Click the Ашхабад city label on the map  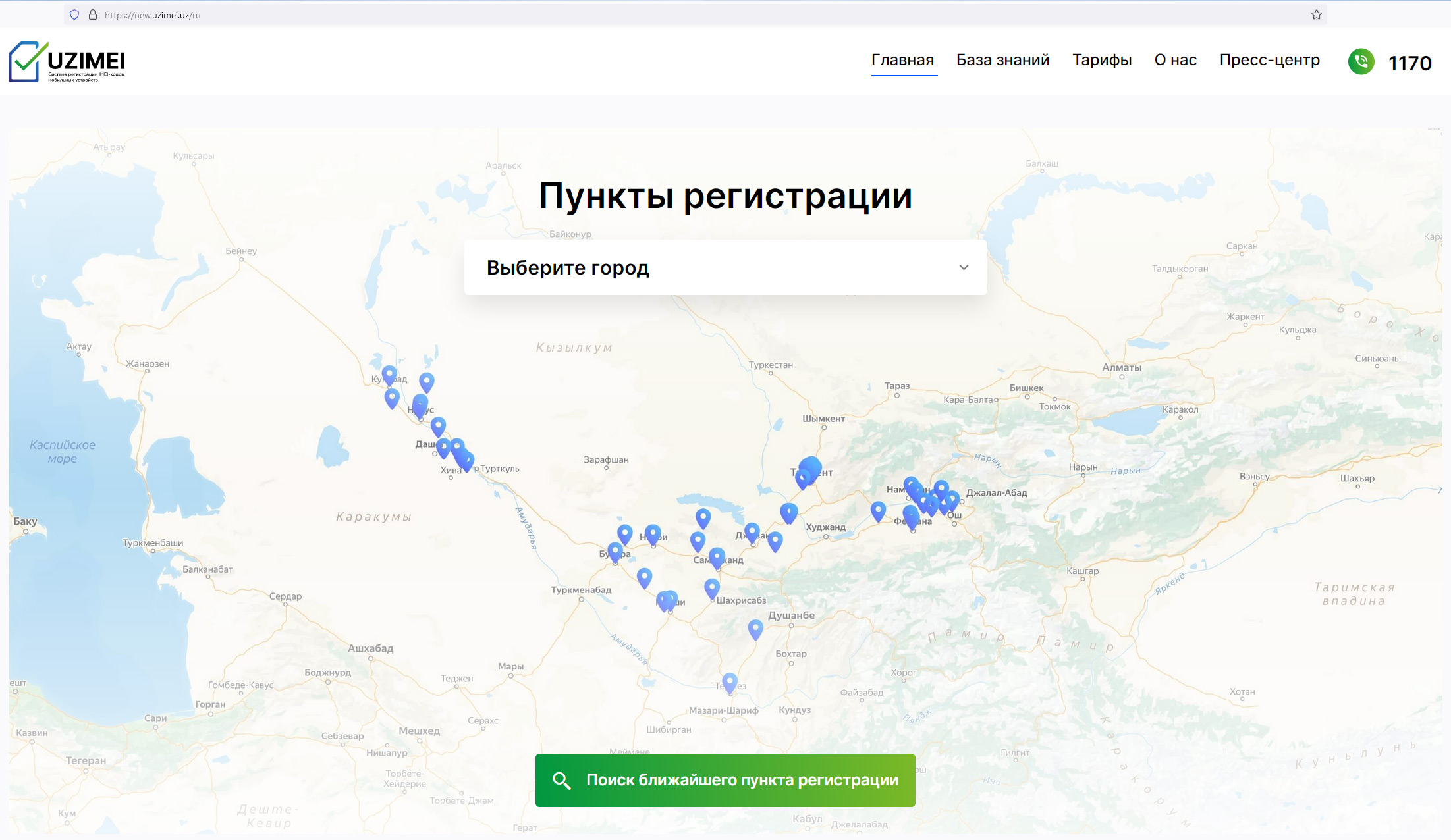point(371,648)
